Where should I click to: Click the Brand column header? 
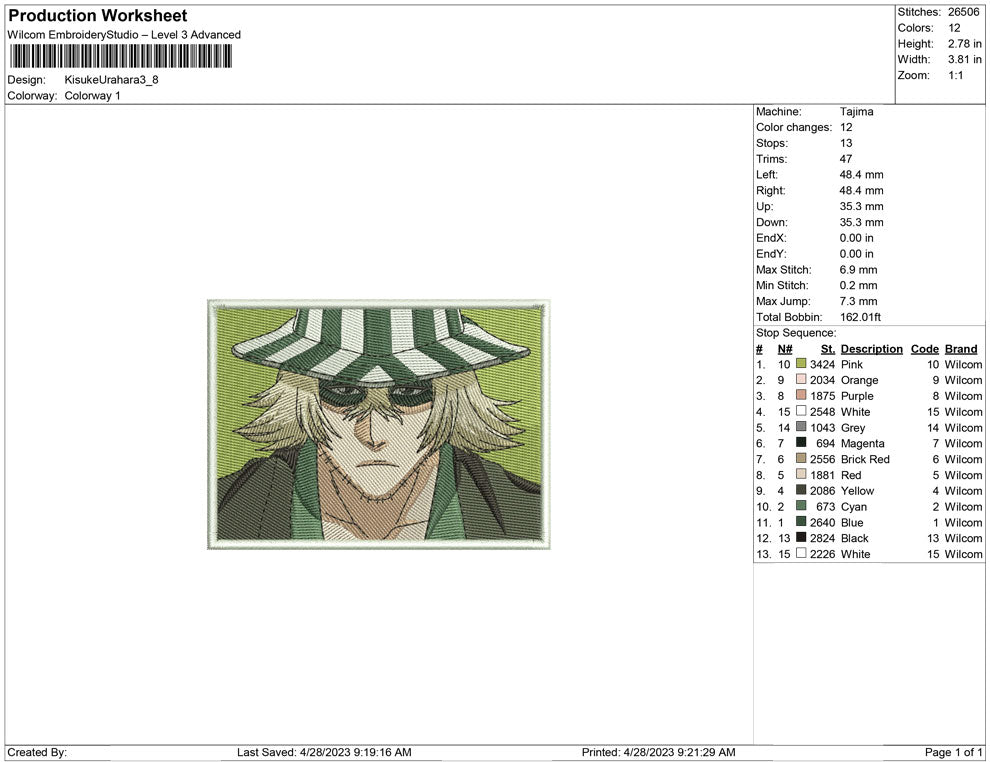[961, 348]
